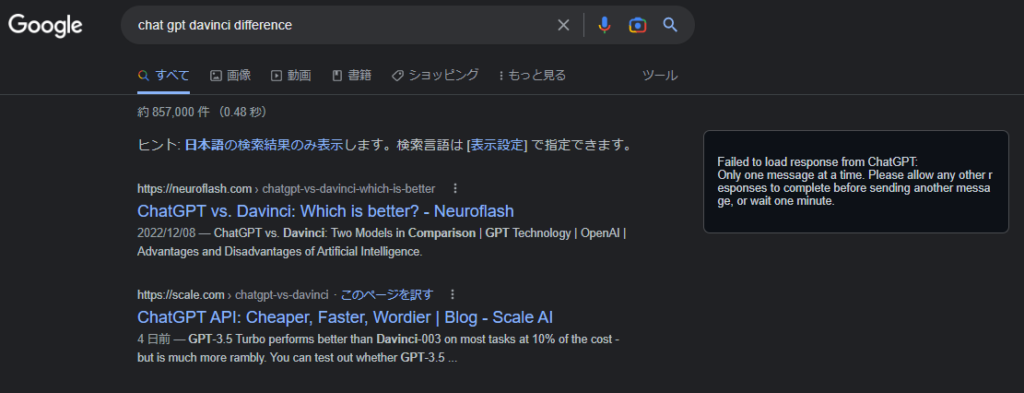1024x393 pixels.
Task: Select the すべて tab
Action: [164, 76]
